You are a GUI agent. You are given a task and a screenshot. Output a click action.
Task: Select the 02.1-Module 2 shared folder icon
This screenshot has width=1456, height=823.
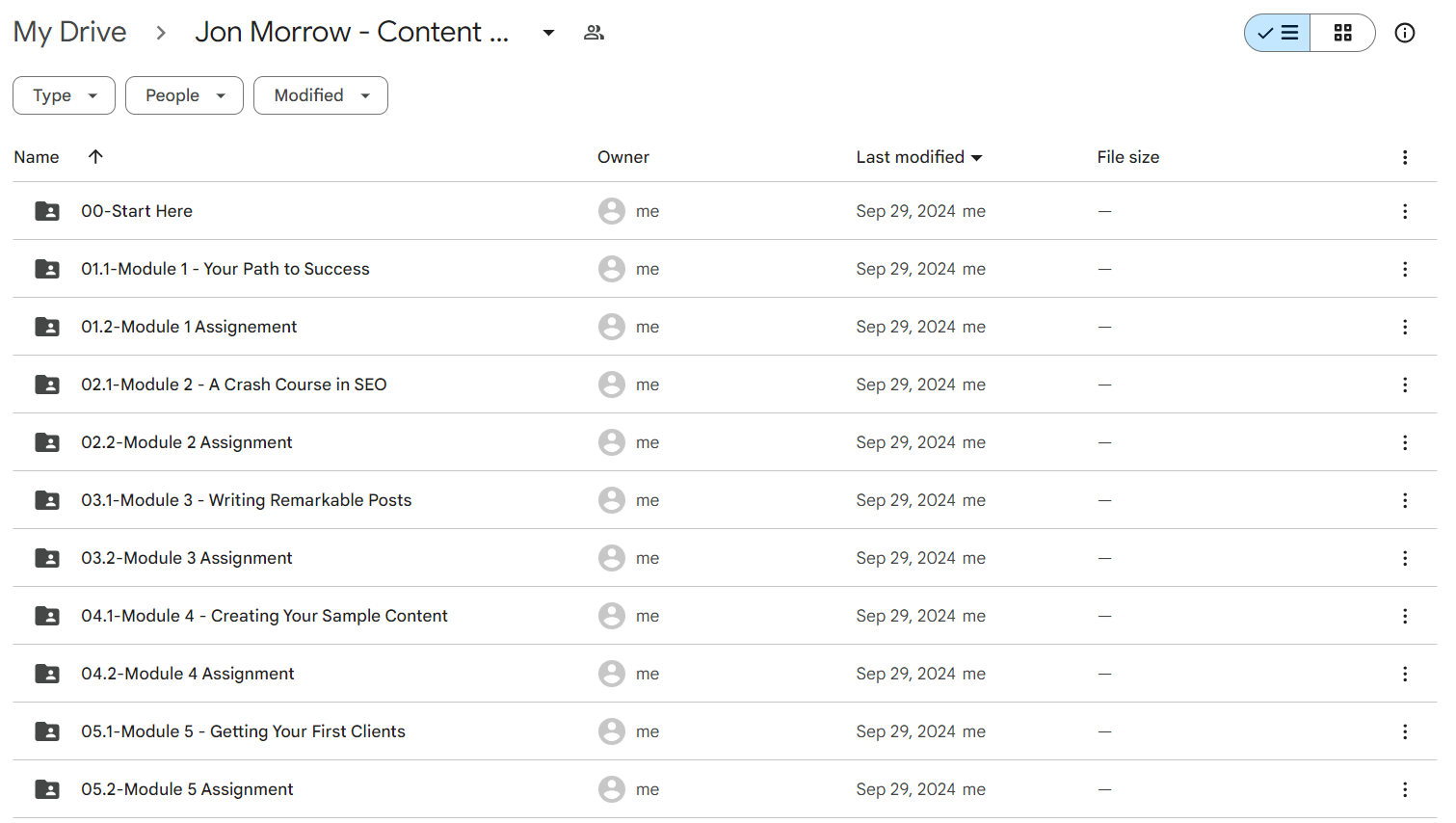click(47, 385)
